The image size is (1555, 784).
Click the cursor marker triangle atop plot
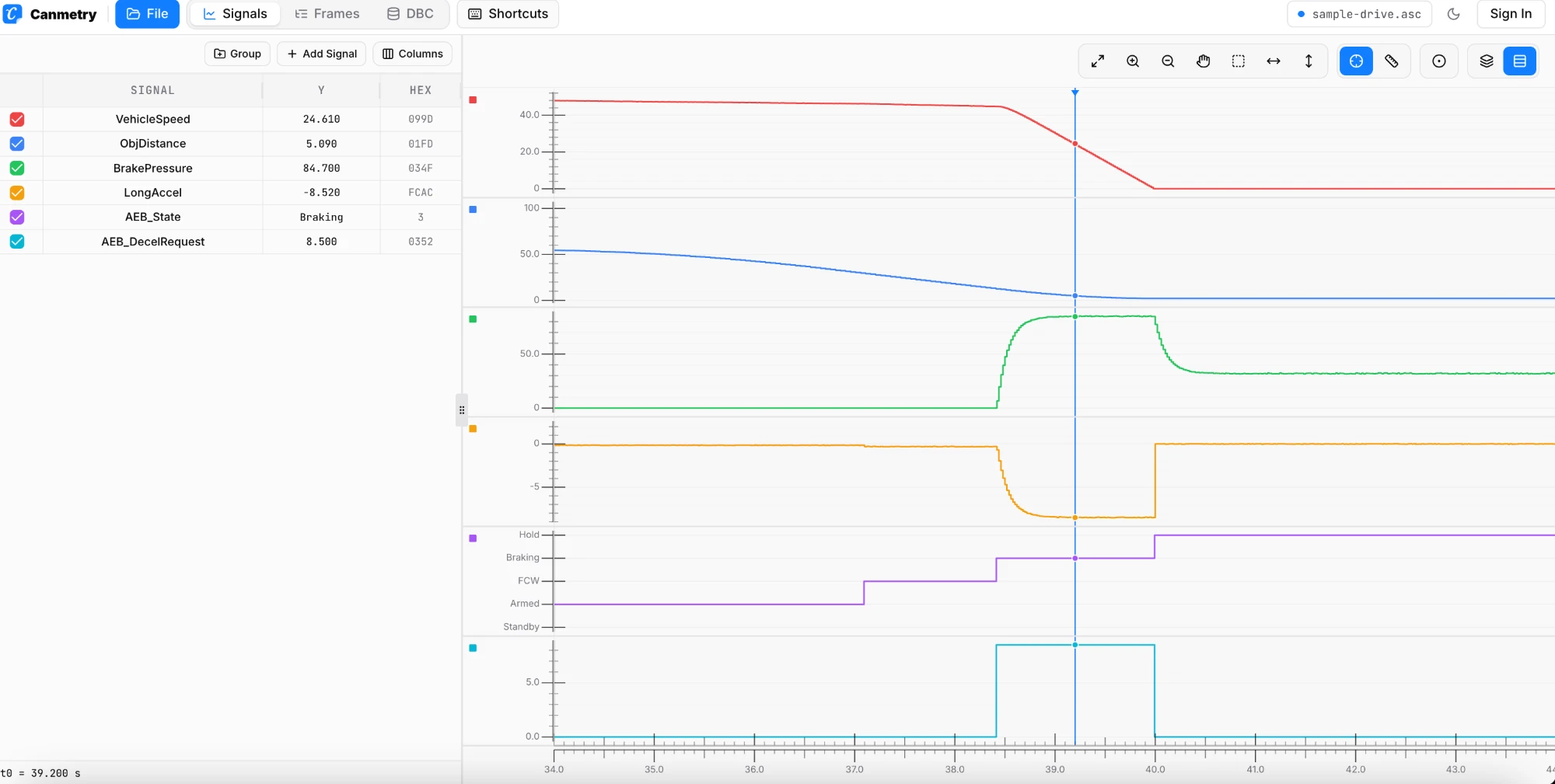coord(1075,92)
